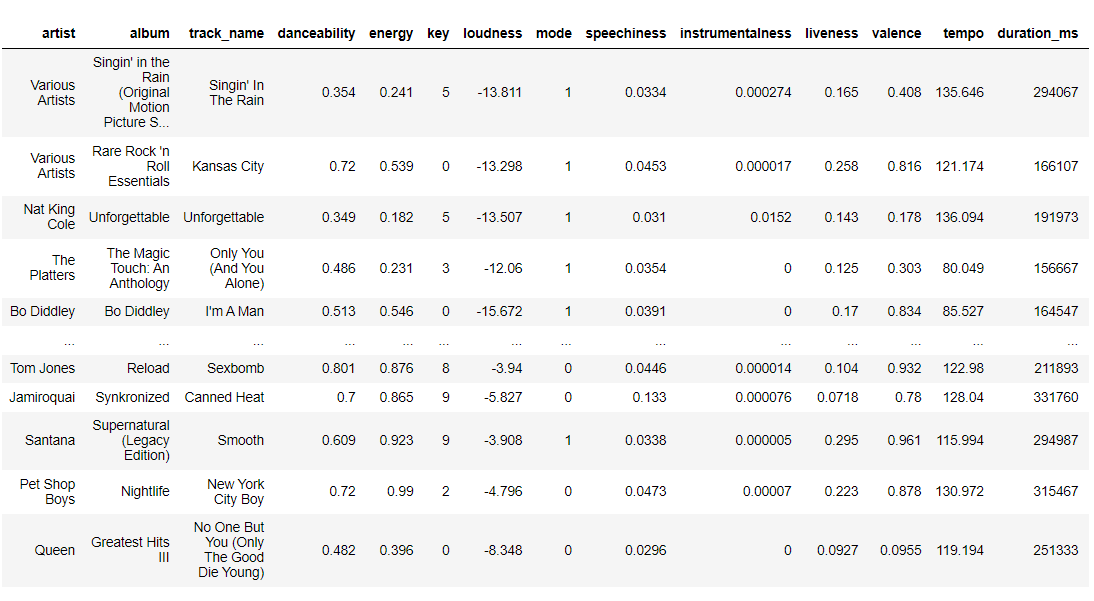
Task: Click the duration_ms column header
Action: [1037, 33]
